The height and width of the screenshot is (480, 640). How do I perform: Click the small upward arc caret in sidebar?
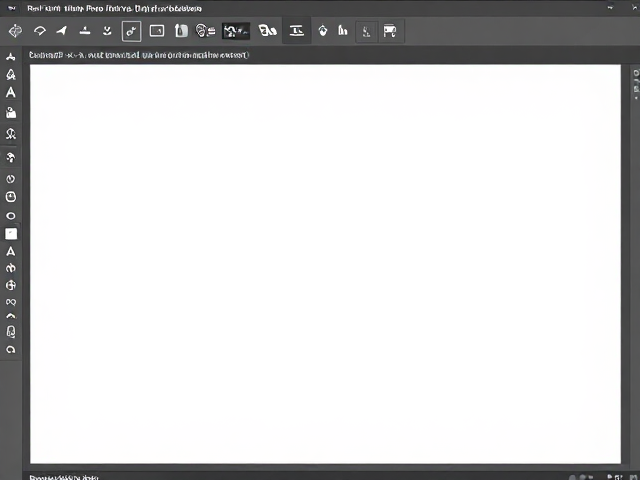(x=11, y=316)
